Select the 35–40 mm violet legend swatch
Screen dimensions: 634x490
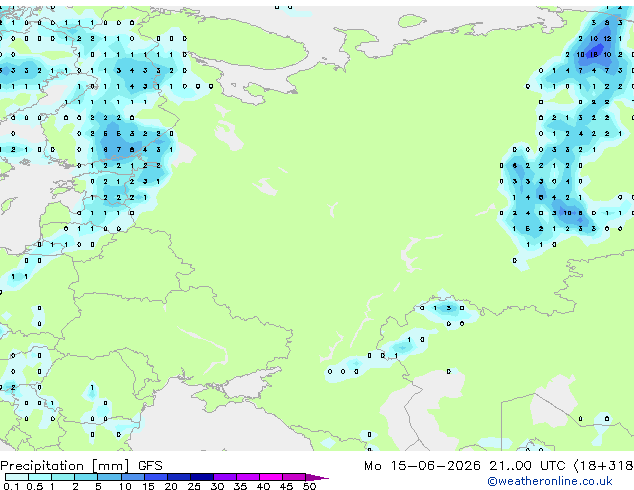pyautogui.click(x=248, y=477)
